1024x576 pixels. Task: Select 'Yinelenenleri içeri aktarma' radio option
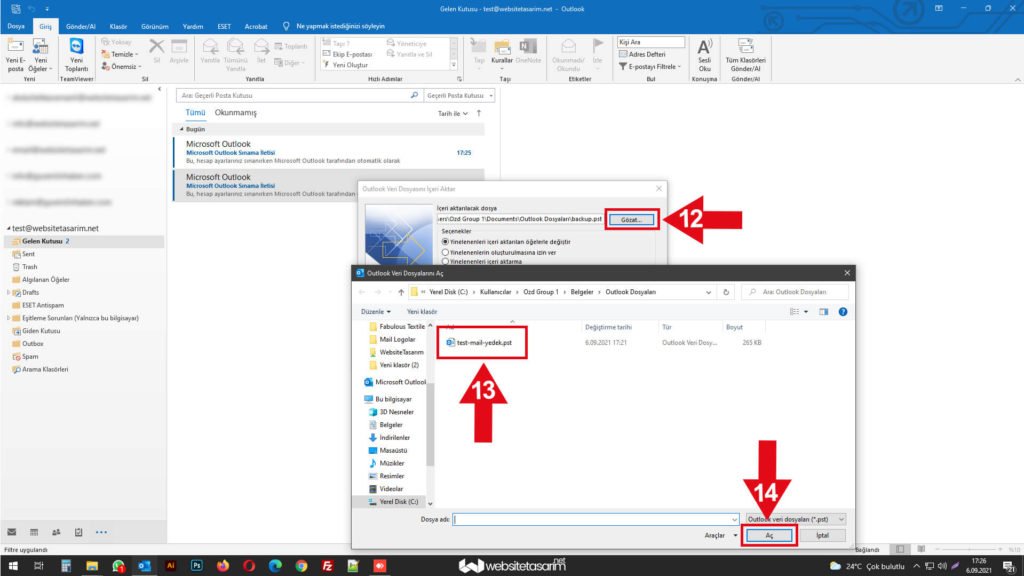[x=445, y=261]
